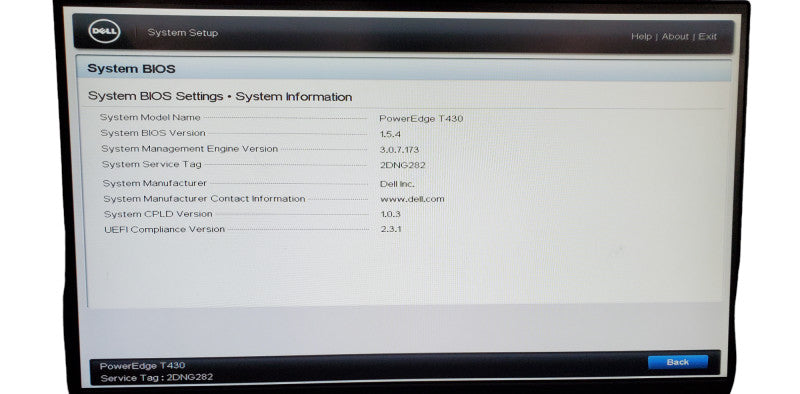Open the Help link

pos(641,36)
